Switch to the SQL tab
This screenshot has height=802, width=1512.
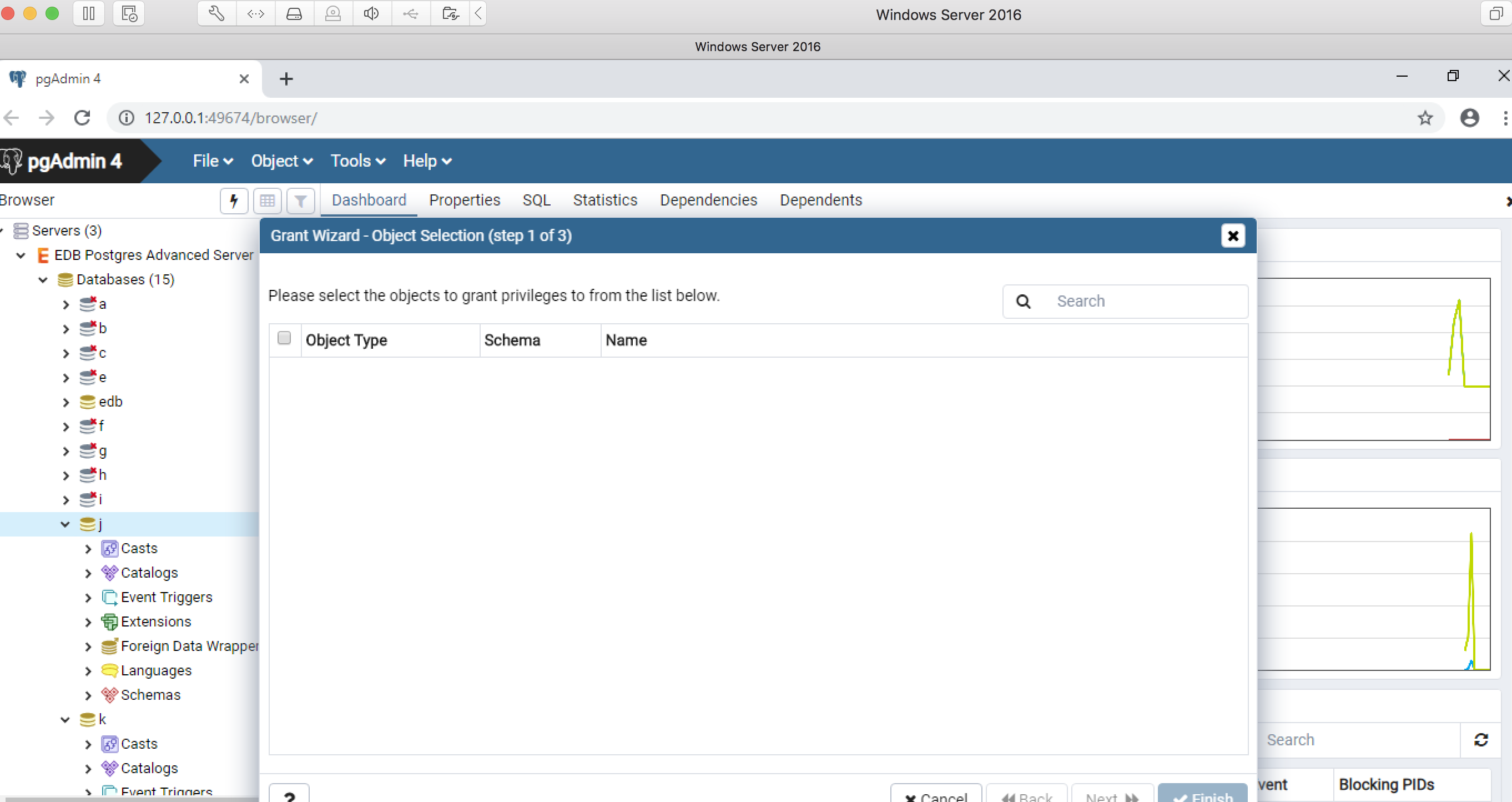pyautogui.click(x=536, y=200)
